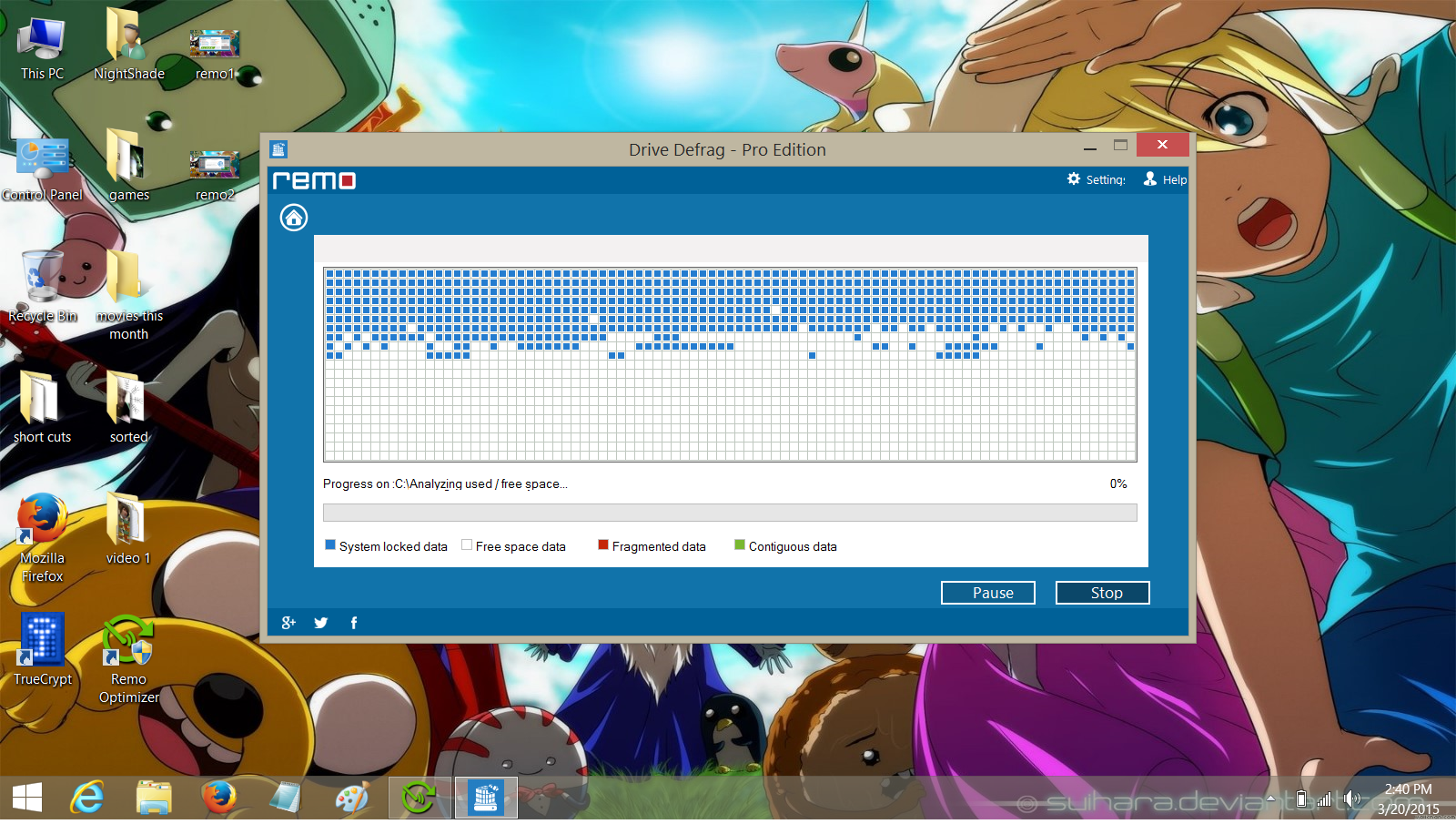Image resolution: width=1456 pixels, height=824 pixels.
Task: Select the Control Panel desktop icon
Action: [x=42, y=170]
